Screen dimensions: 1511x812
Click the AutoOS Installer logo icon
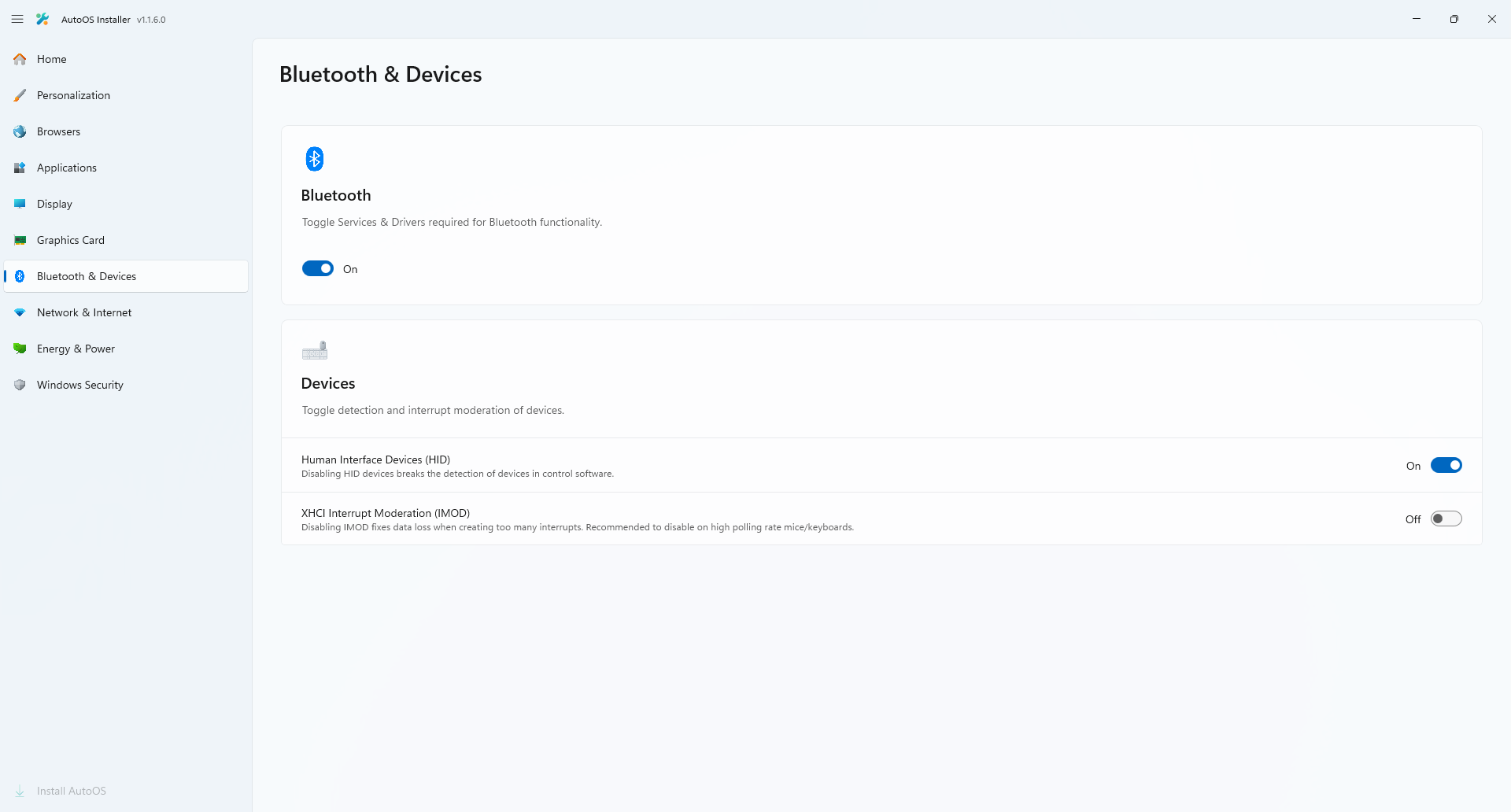(x=42, y=19)
